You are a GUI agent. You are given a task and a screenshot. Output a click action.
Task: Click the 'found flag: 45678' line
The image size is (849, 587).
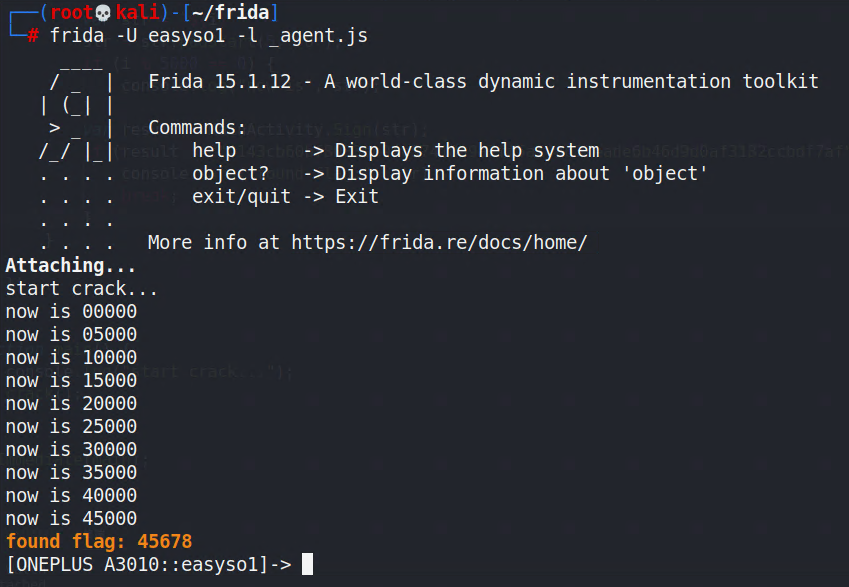coord(99,541)
